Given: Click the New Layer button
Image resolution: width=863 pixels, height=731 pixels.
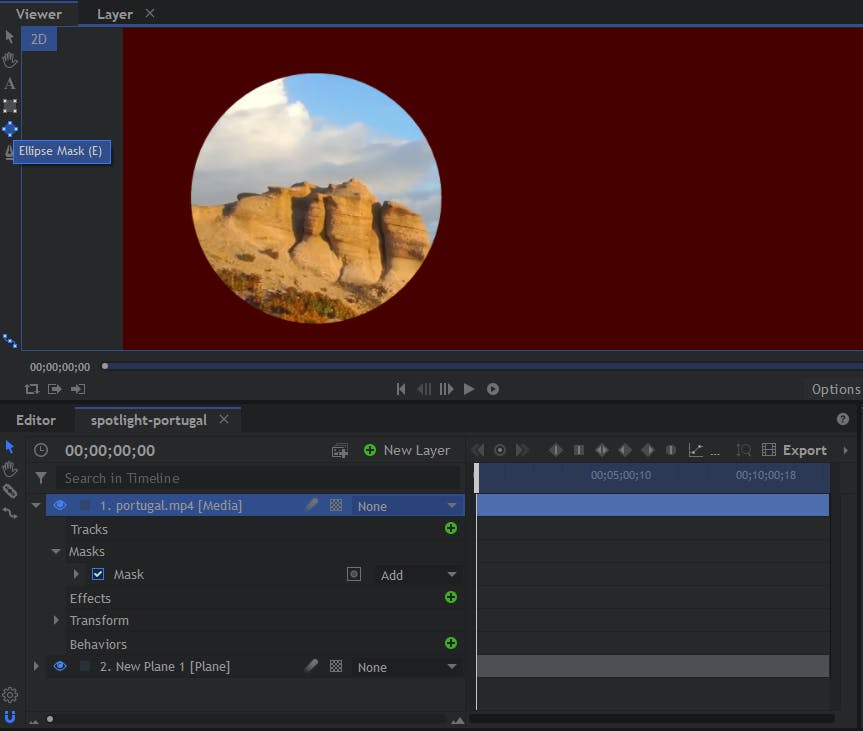Looking at the screenshot, I should coord(407,450).
